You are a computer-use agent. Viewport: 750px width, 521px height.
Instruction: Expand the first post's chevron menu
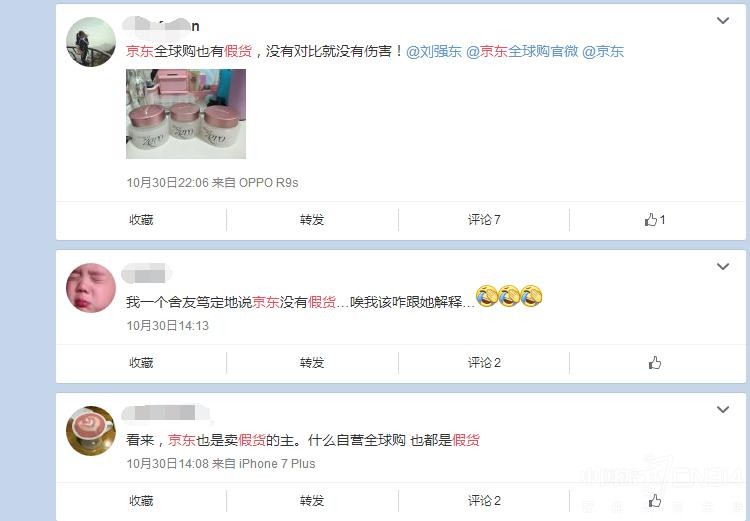pos(723,20)
